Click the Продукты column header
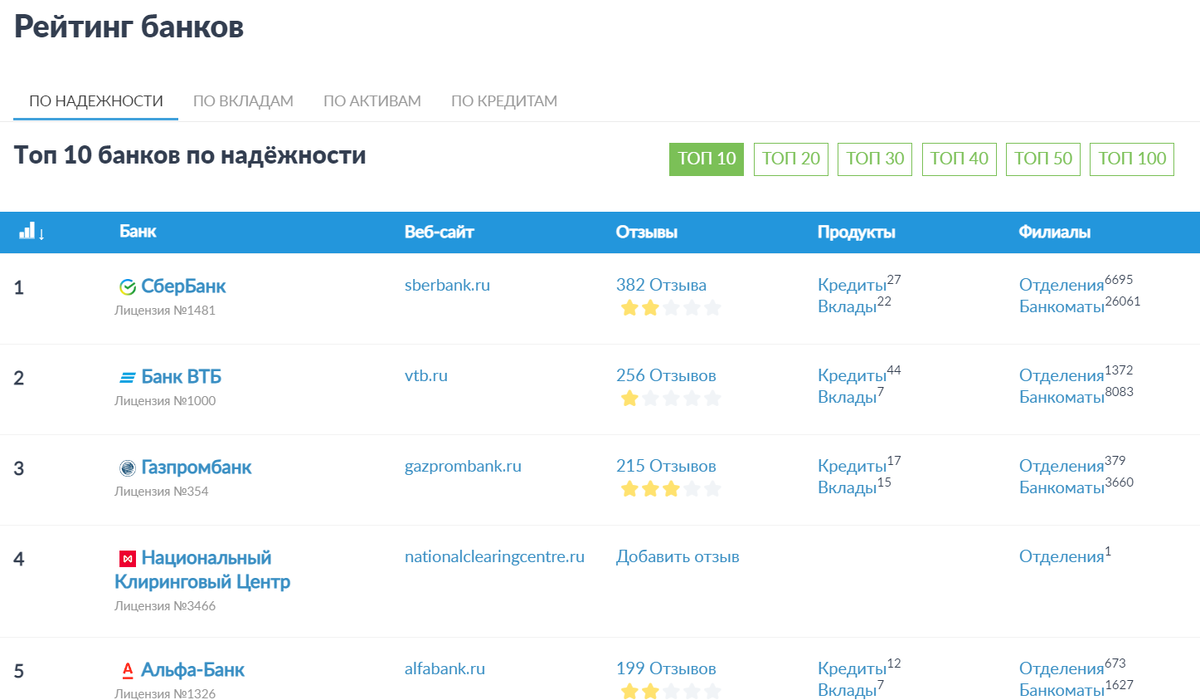The image size is (1200, 700). [x=857, y=232]
